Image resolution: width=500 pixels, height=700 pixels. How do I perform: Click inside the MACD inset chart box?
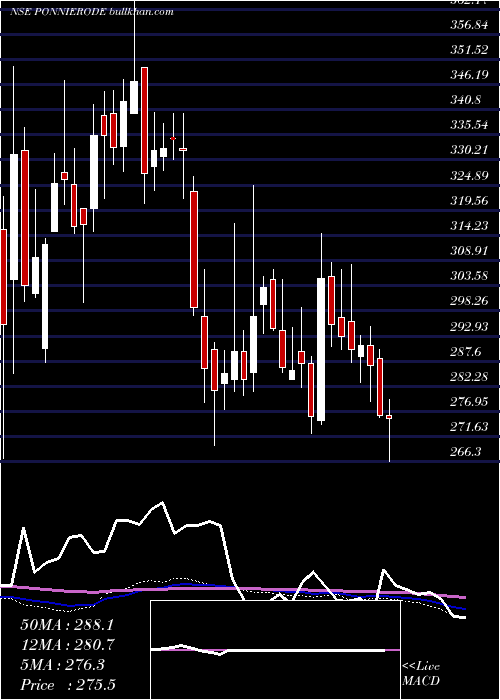pyautogui.click(x=275, y=650)
